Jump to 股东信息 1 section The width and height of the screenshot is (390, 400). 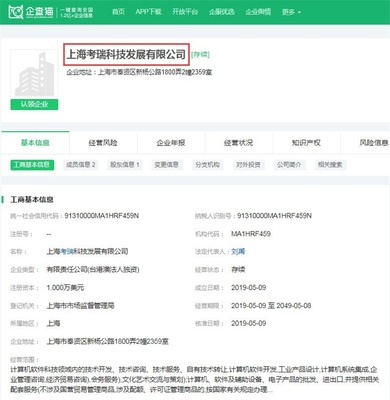[x=125, y=165]
